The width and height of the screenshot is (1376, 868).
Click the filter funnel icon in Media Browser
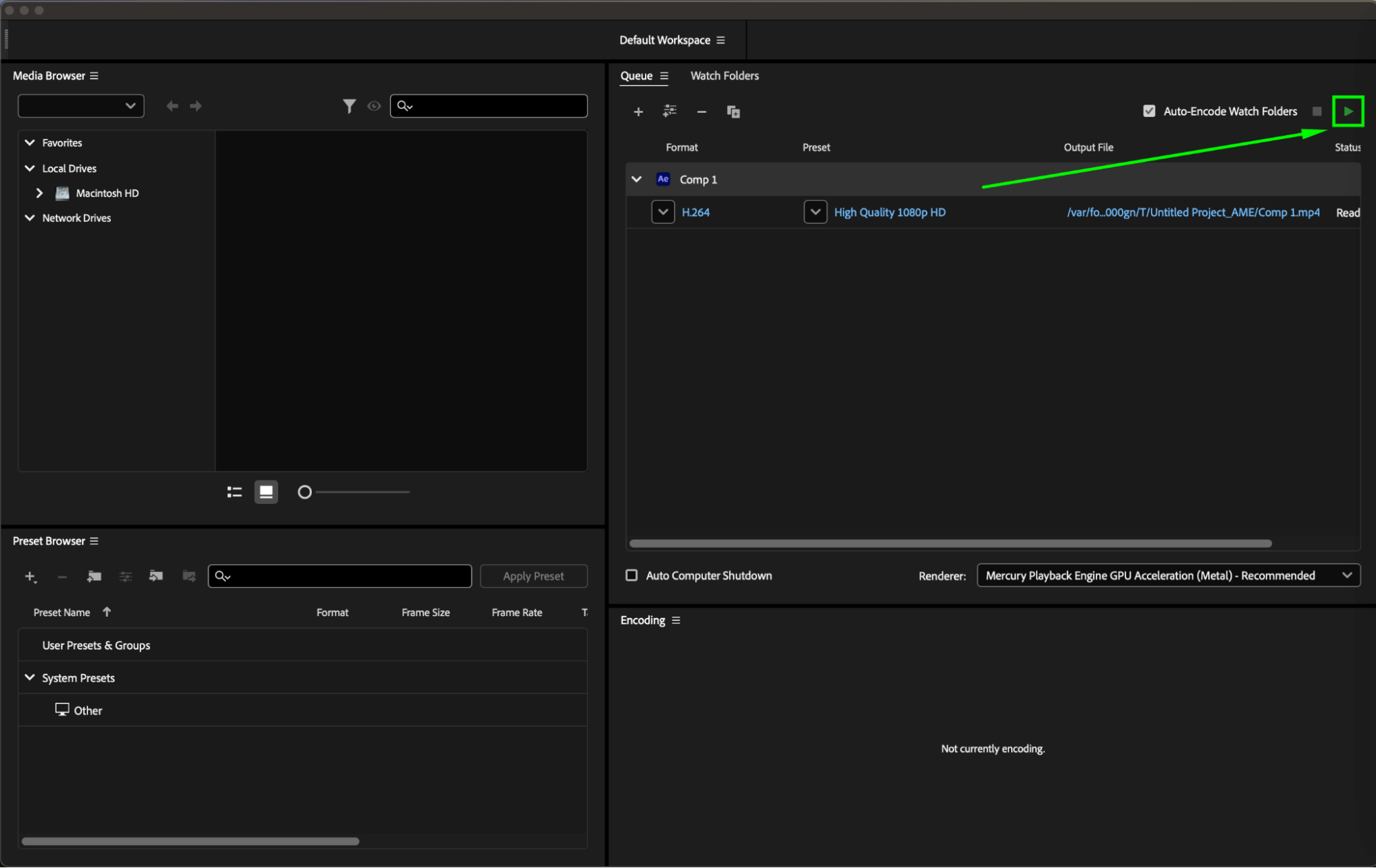click(349, 106)
